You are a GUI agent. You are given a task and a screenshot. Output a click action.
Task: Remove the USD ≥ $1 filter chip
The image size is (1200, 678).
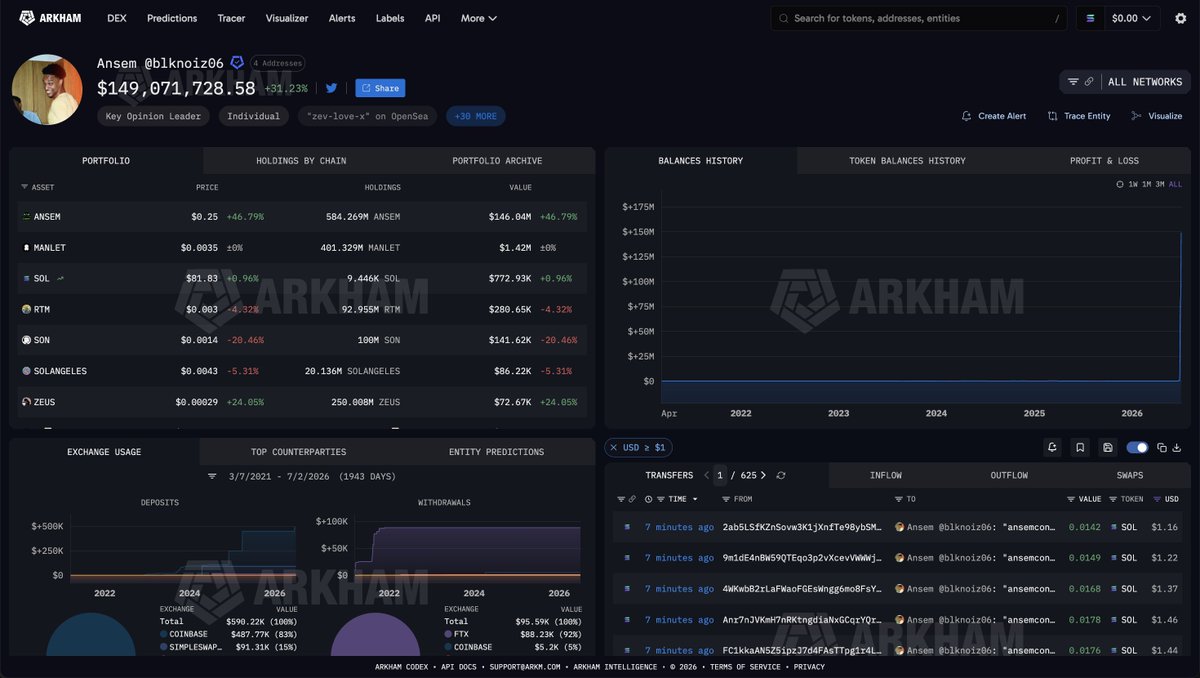[x=614, y=447]
